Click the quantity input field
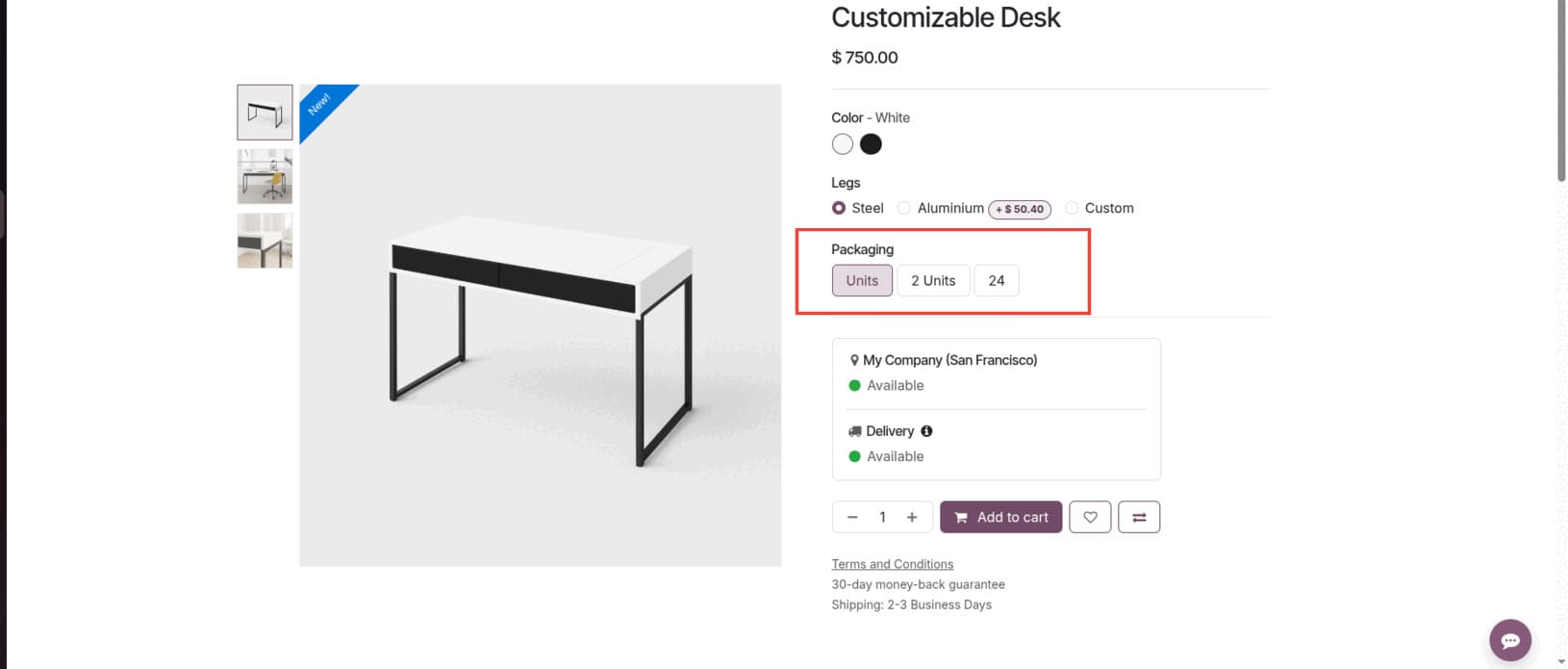 click(882, 517)
